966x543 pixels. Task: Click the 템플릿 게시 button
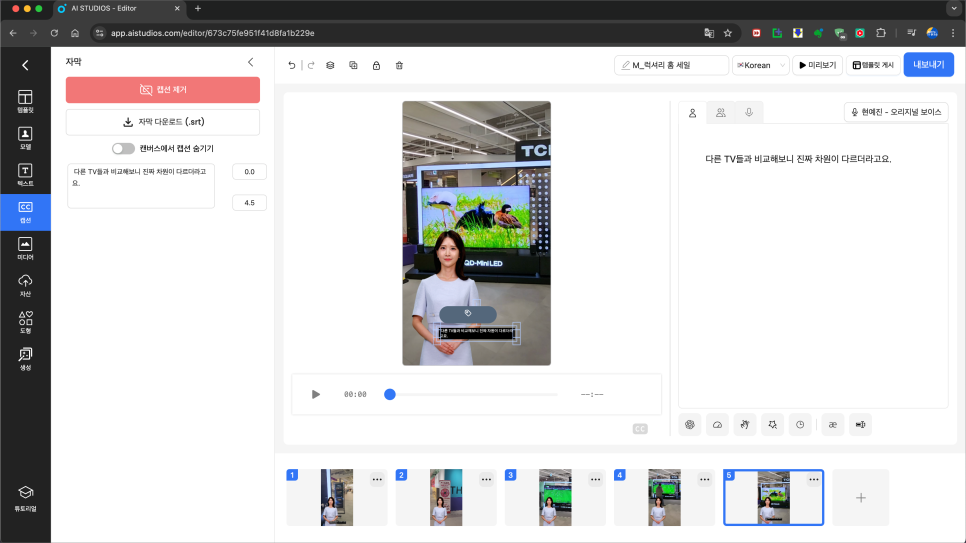point(873,65)
